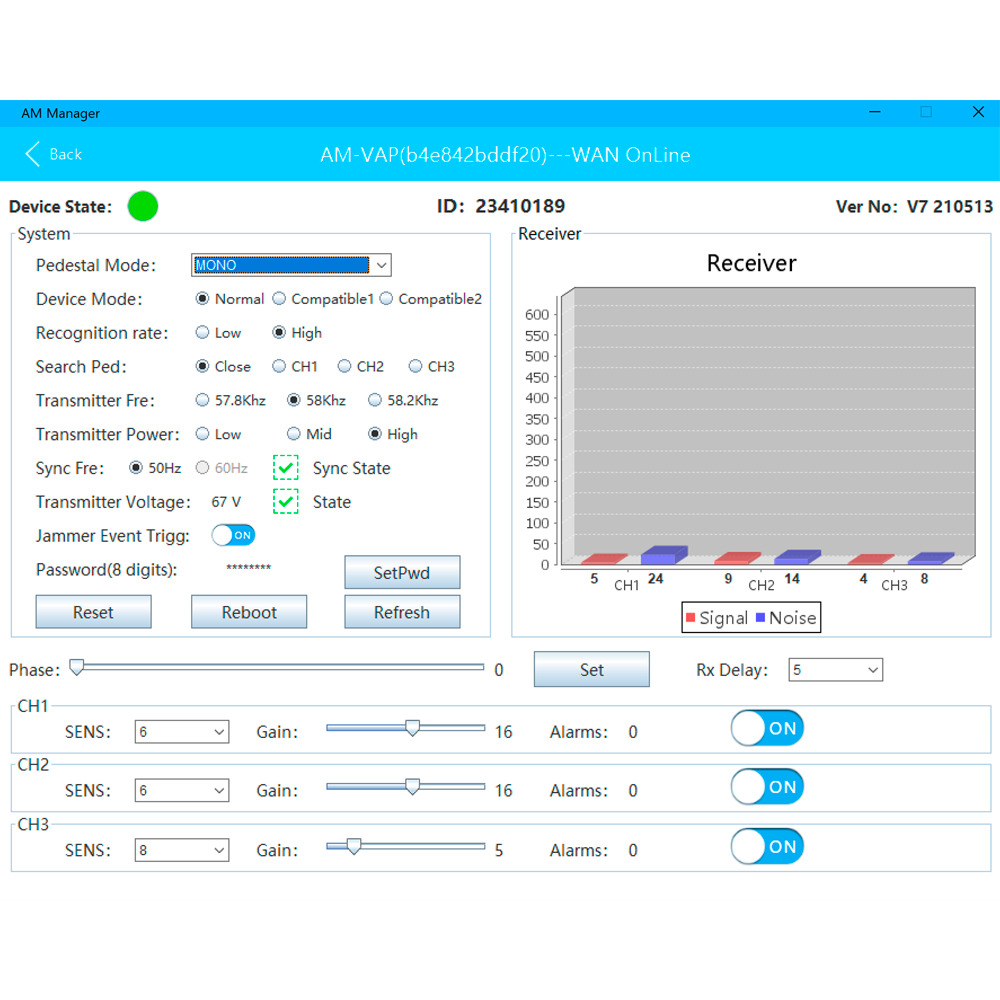The image size is (1000, 1000).
Task: Select Compatible1 device mode
Action: coord(280,299)
